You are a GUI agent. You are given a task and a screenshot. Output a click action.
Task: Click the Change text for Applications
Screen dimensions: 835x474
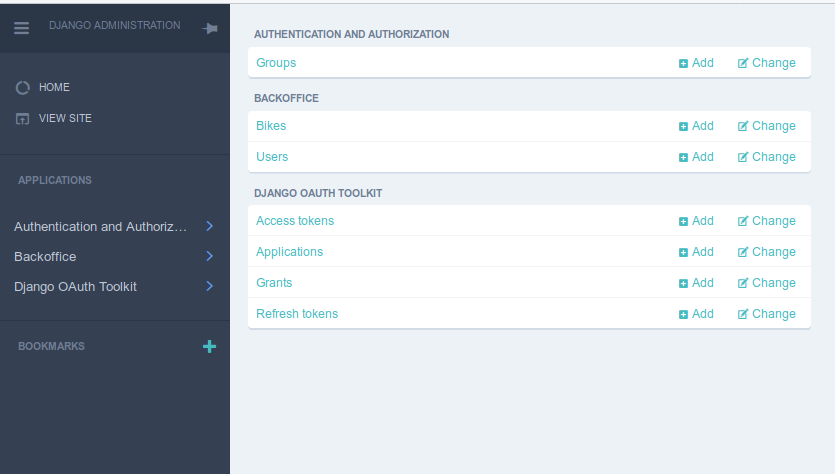(x=774, y=251)
